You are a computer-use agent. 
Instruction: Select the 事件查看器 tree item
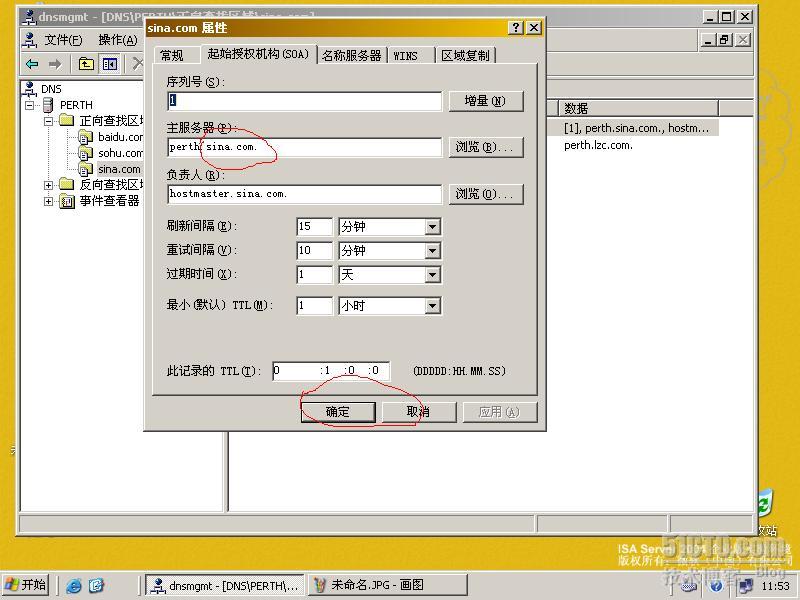[109, 201]
